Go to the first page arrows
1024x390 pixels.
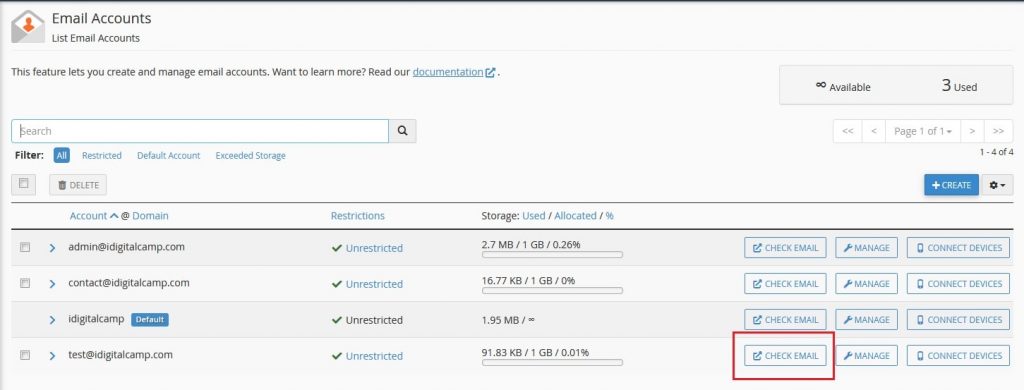point(848,131)
